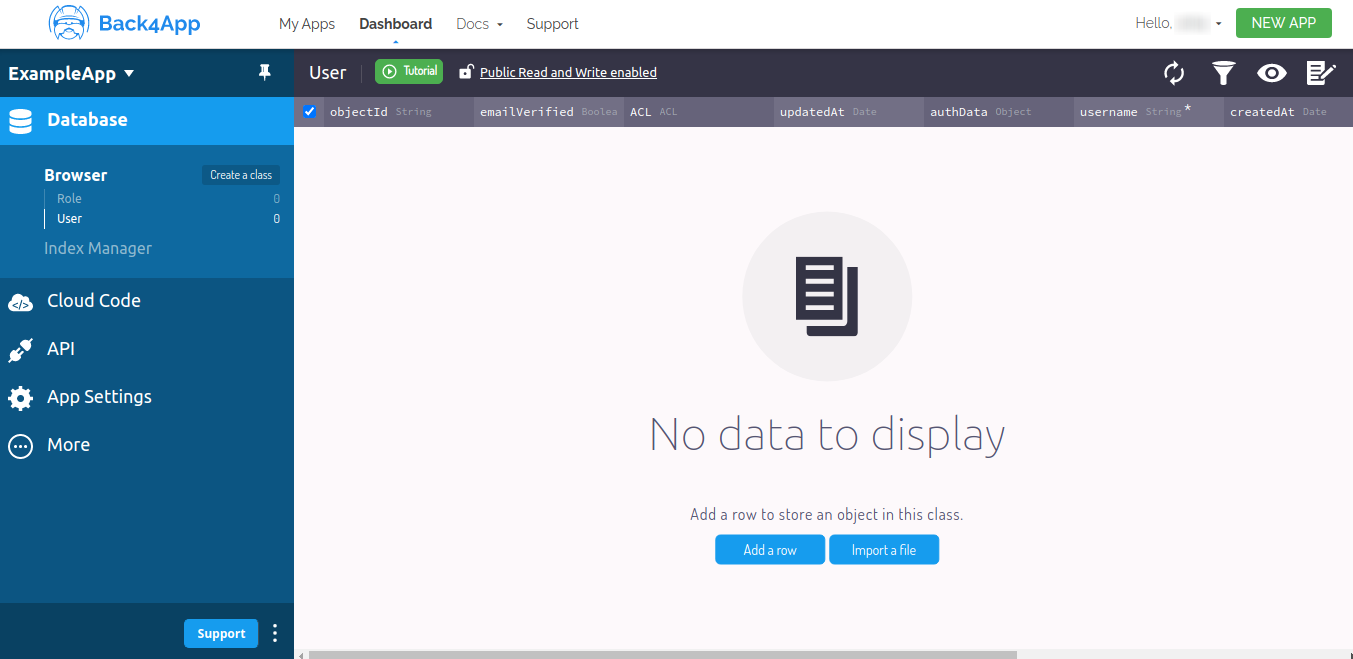Go to My Apps in top navigation

tap(307, 24)
